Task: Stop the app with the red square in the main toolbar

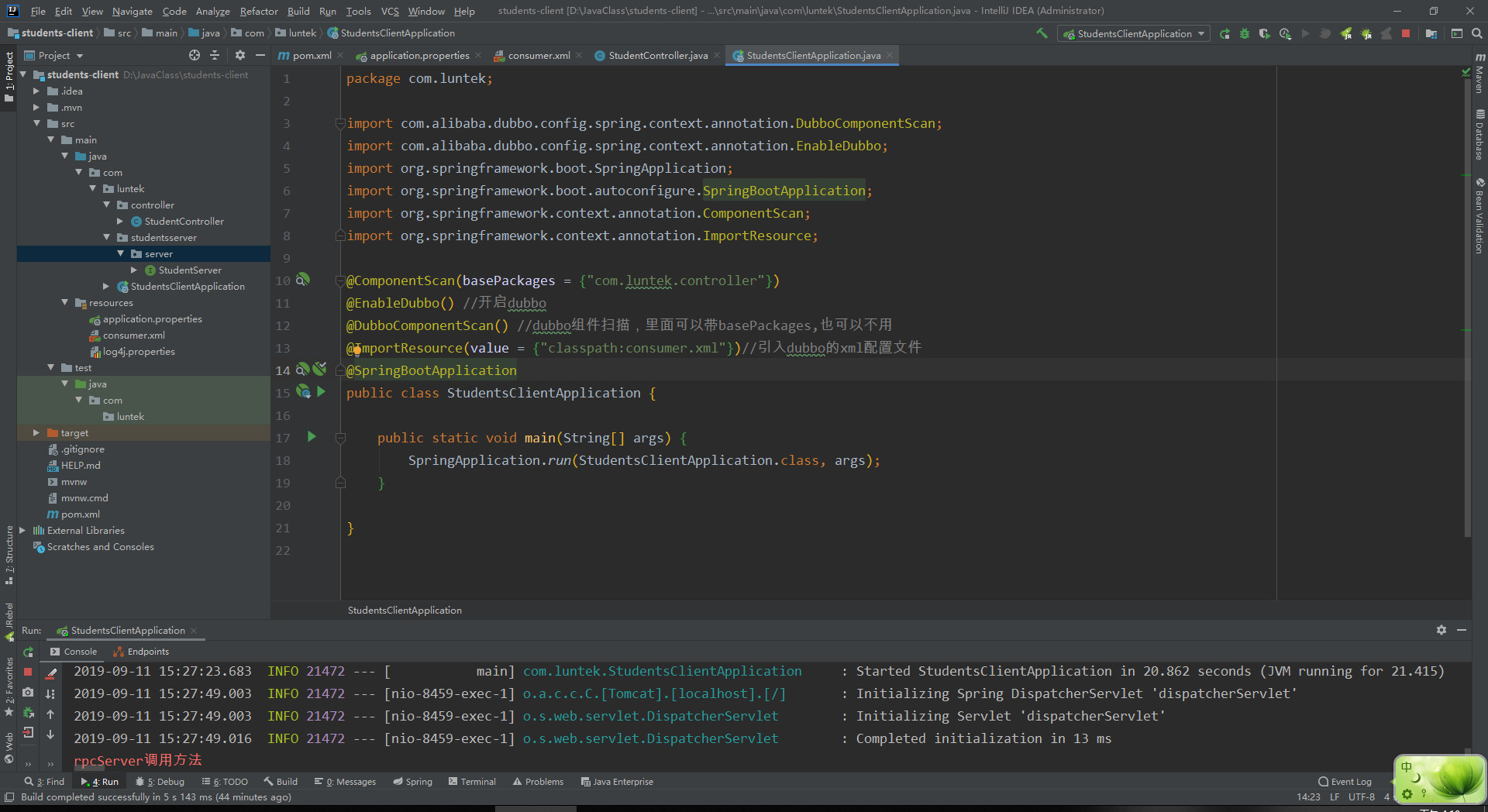Action: [1406, 33]
